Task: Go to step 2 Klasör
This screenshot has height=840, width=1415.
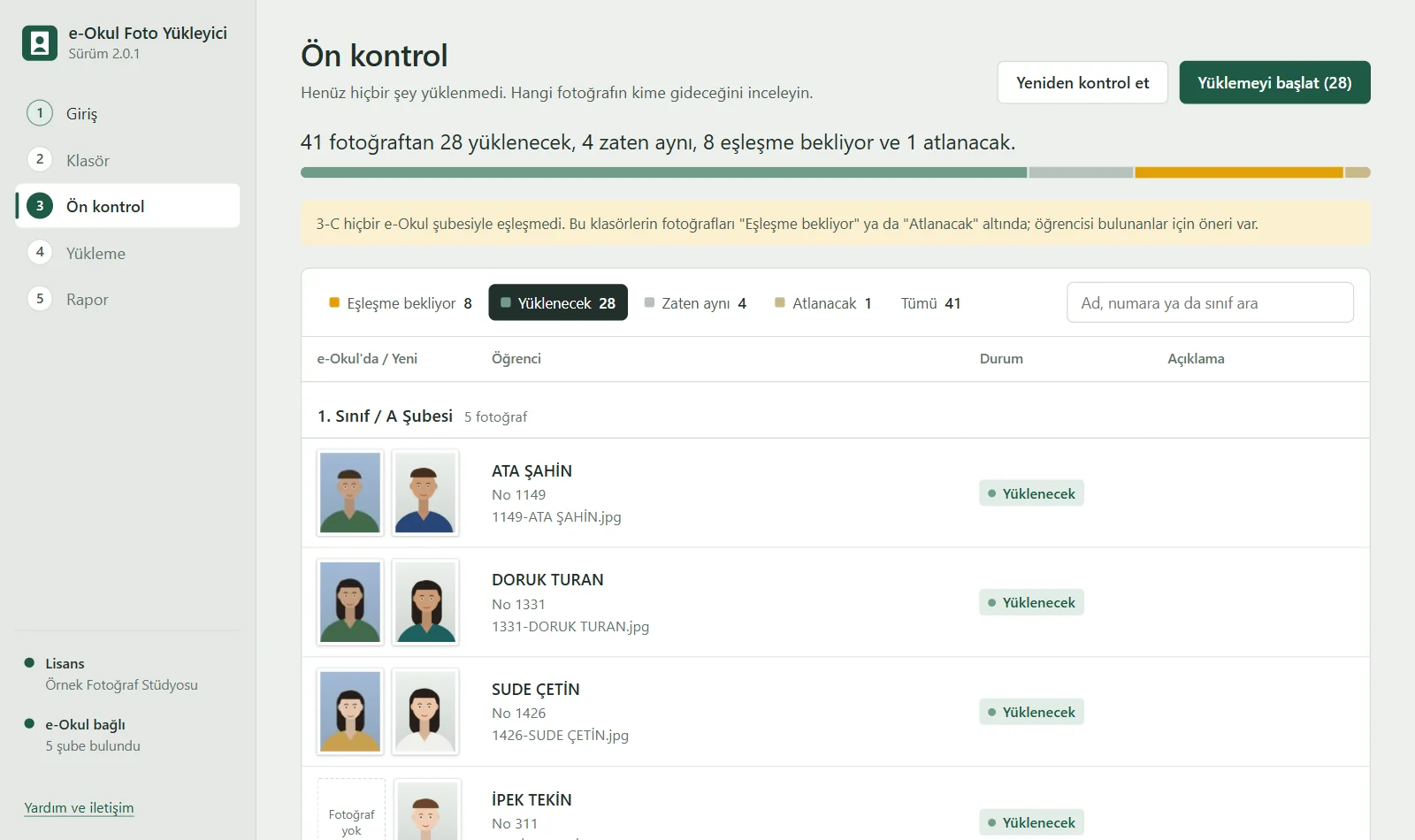Action: (x=127, y=160)
